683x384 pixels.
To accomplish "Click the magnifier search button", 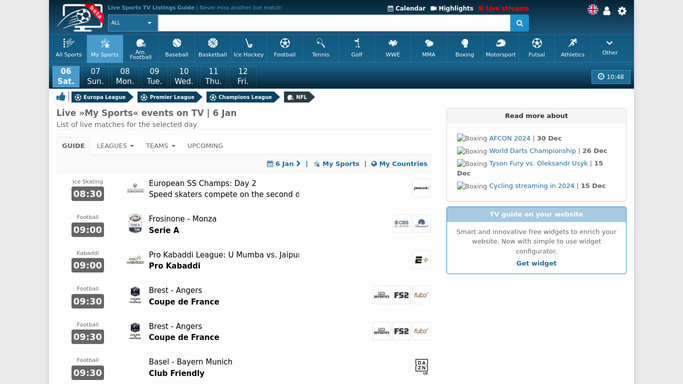I will (x=519, y=23).
